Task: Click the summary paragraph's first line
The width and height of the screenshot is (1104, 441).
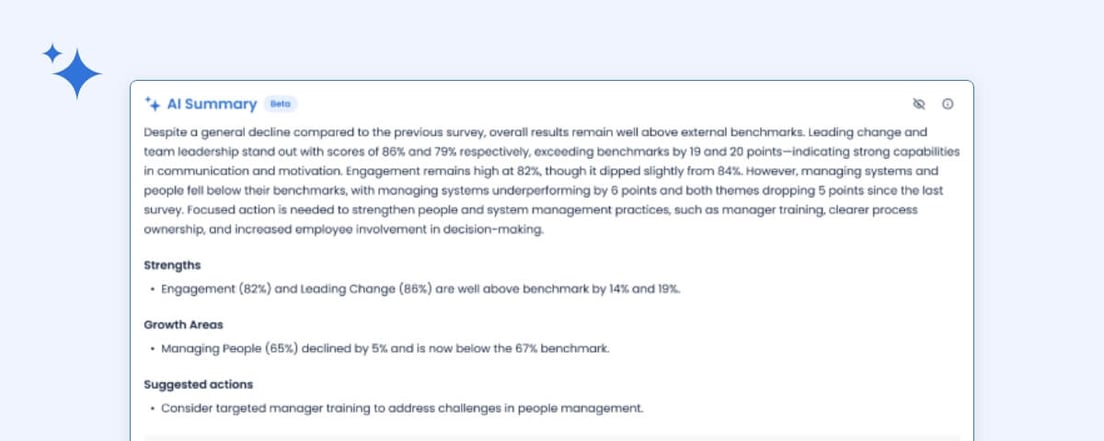Action: click(x=536, y=132)
